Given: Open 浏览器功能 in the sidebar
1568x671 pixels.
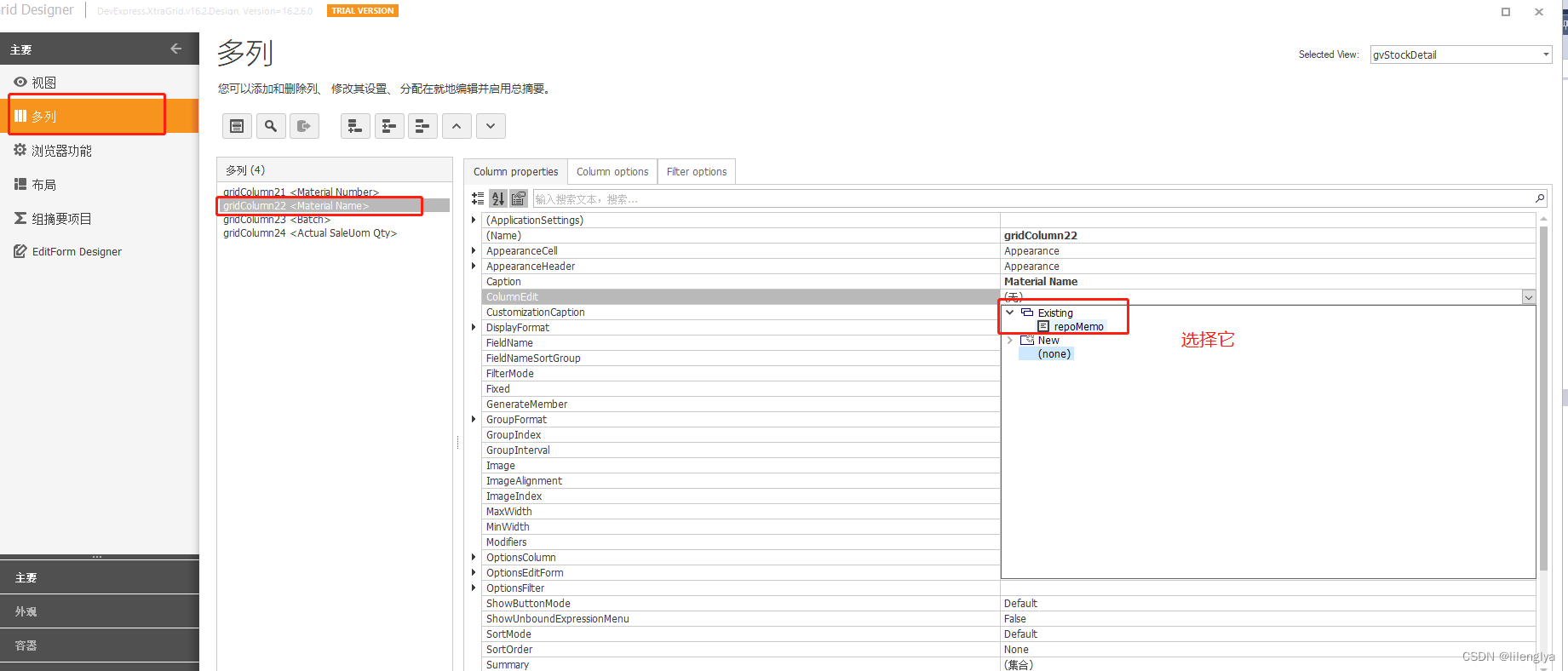Looking at the screenshot, I should tap(100, 151).
